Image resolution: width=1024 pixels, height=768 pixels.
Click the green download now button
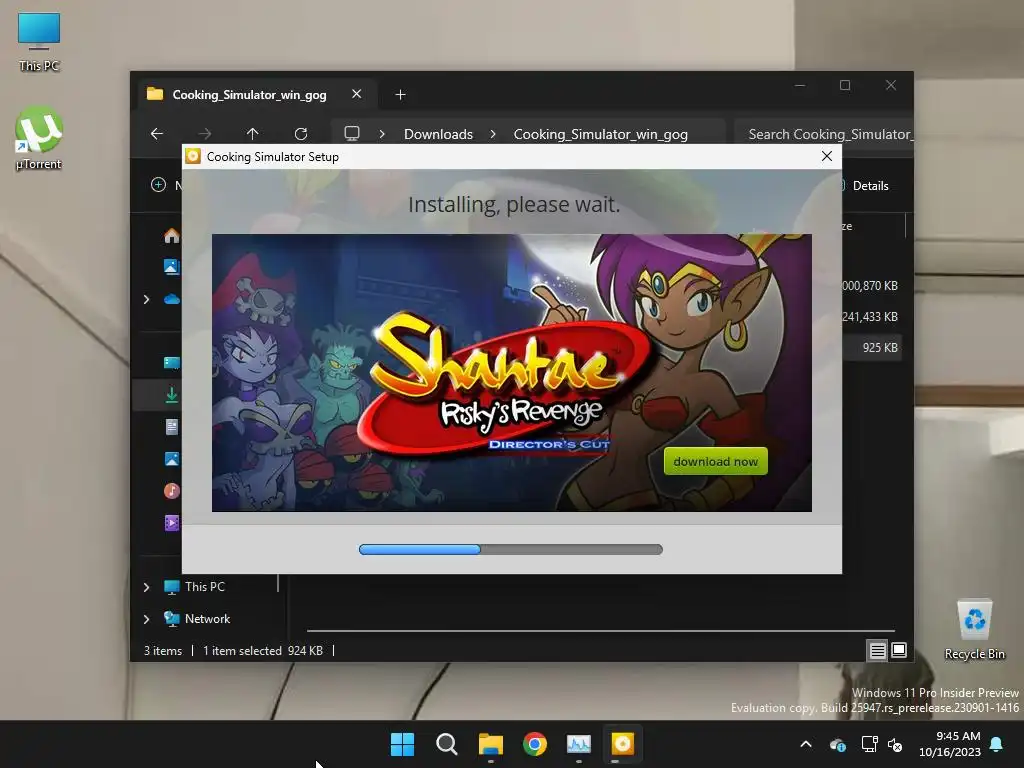tap(716, 462)
